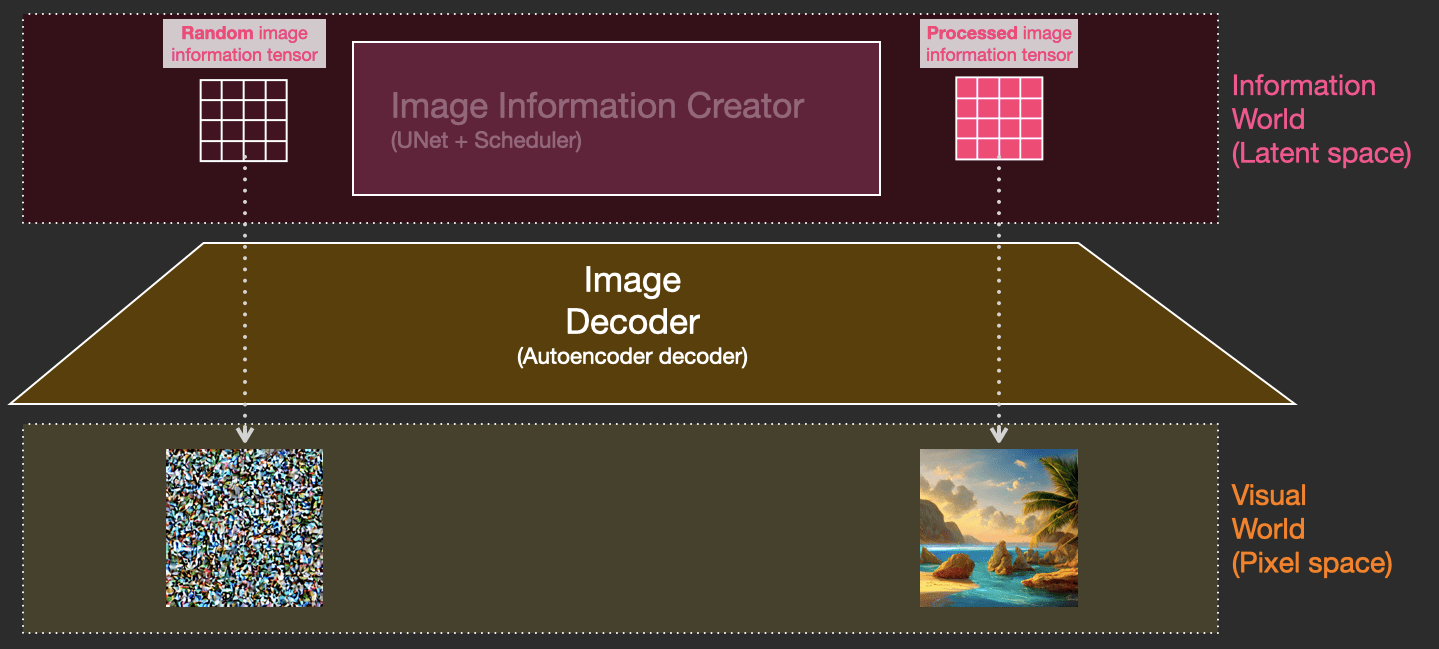The width and height of the screenshot is (1439, 649).
Task: Click the Image Decoder trapezoid shape
Action: pyautogui.click(x=630, y=320)
